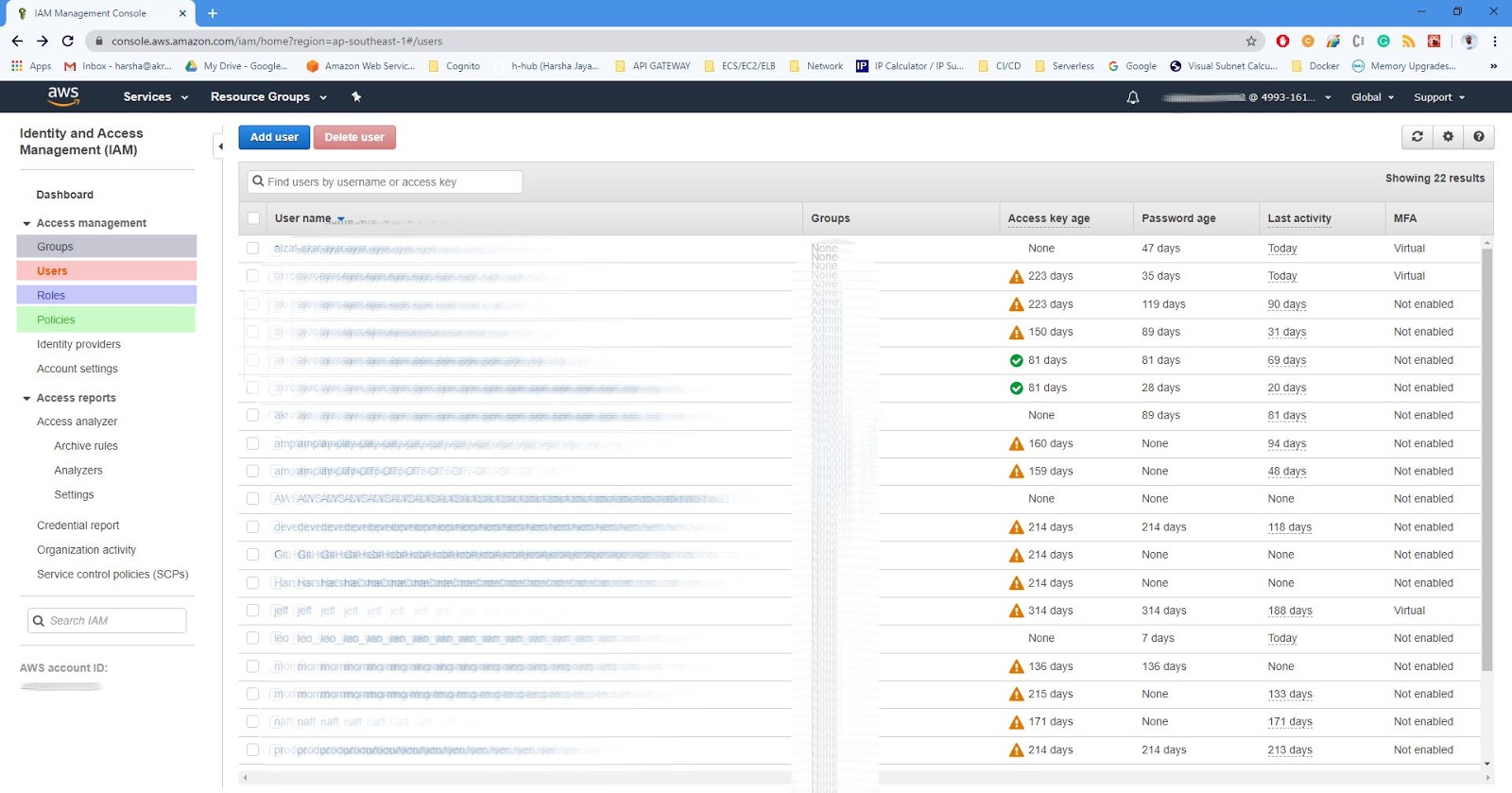1512x793 pixels.
Task: Open the help question mark icon
Action: [x=1479, y=137]
